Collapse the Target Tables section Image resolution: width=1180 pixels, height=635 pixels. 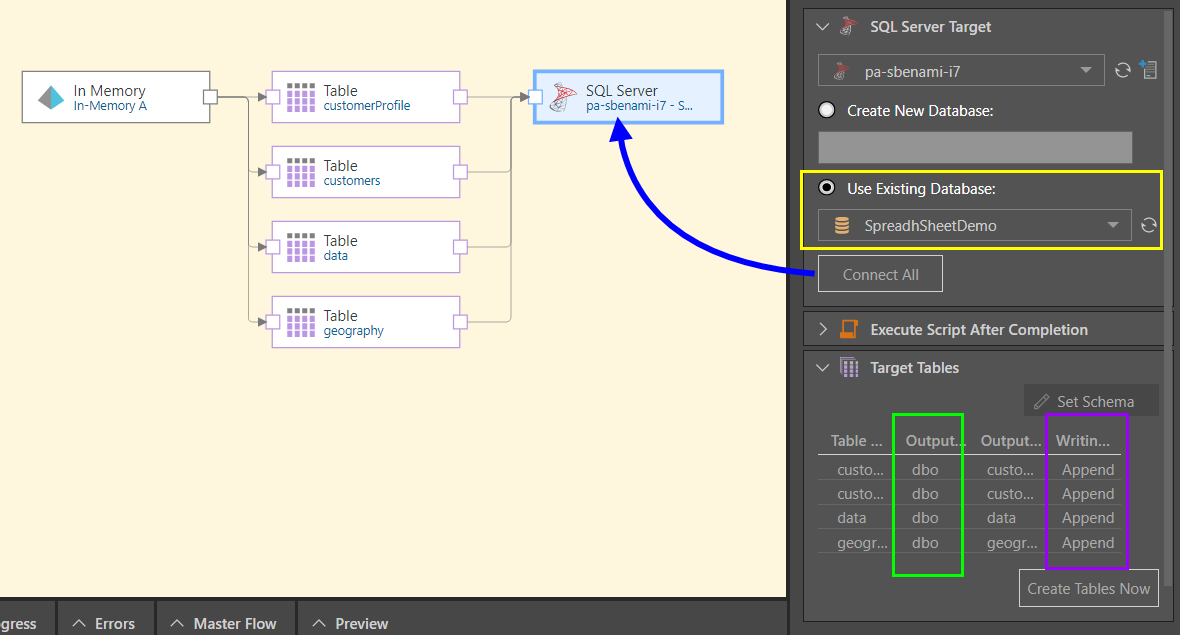click(823, 368)
